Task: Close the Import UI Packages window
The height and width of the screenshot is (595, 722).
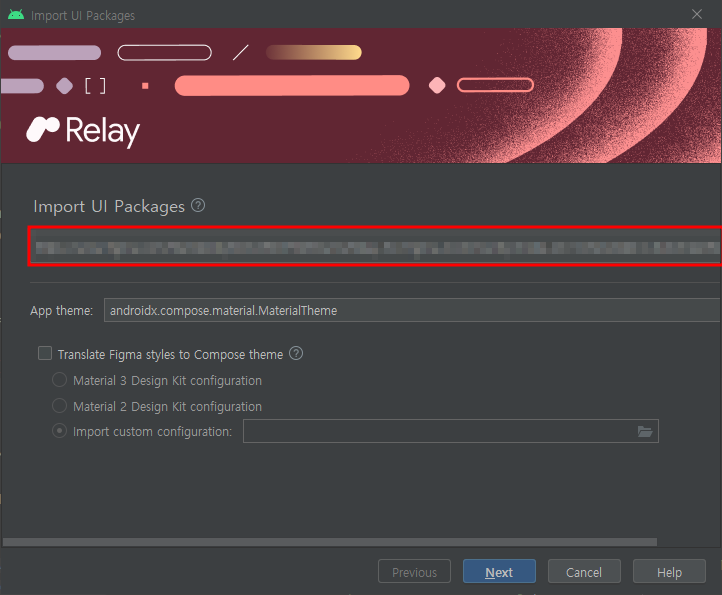Action: coord(697,14)
